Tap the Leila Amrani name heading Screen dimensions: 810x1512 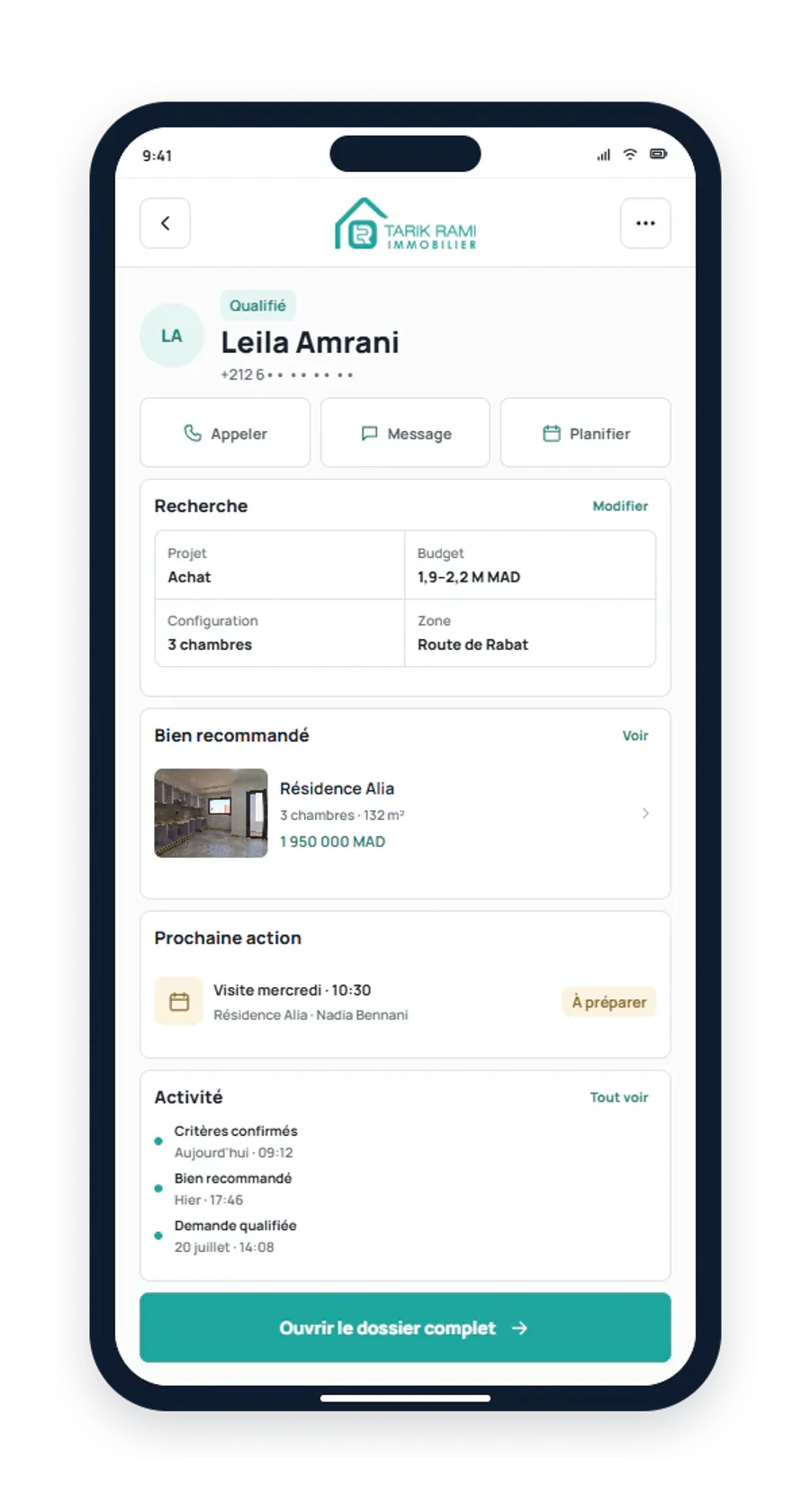310,342
